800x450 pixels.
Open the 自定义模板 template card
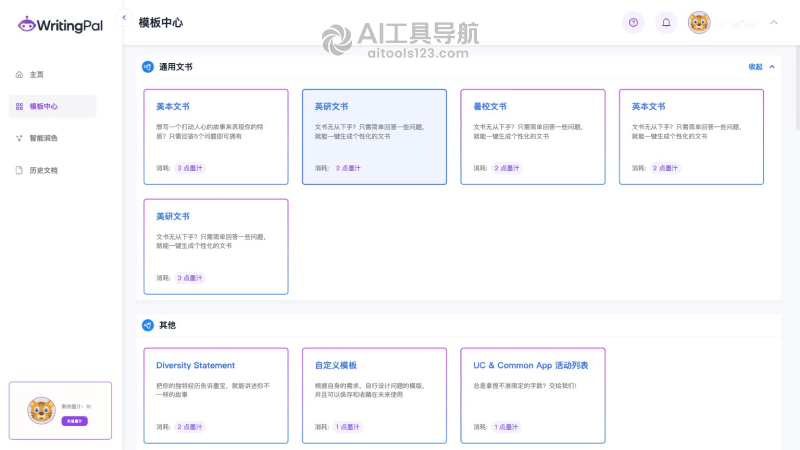point(374,396)
